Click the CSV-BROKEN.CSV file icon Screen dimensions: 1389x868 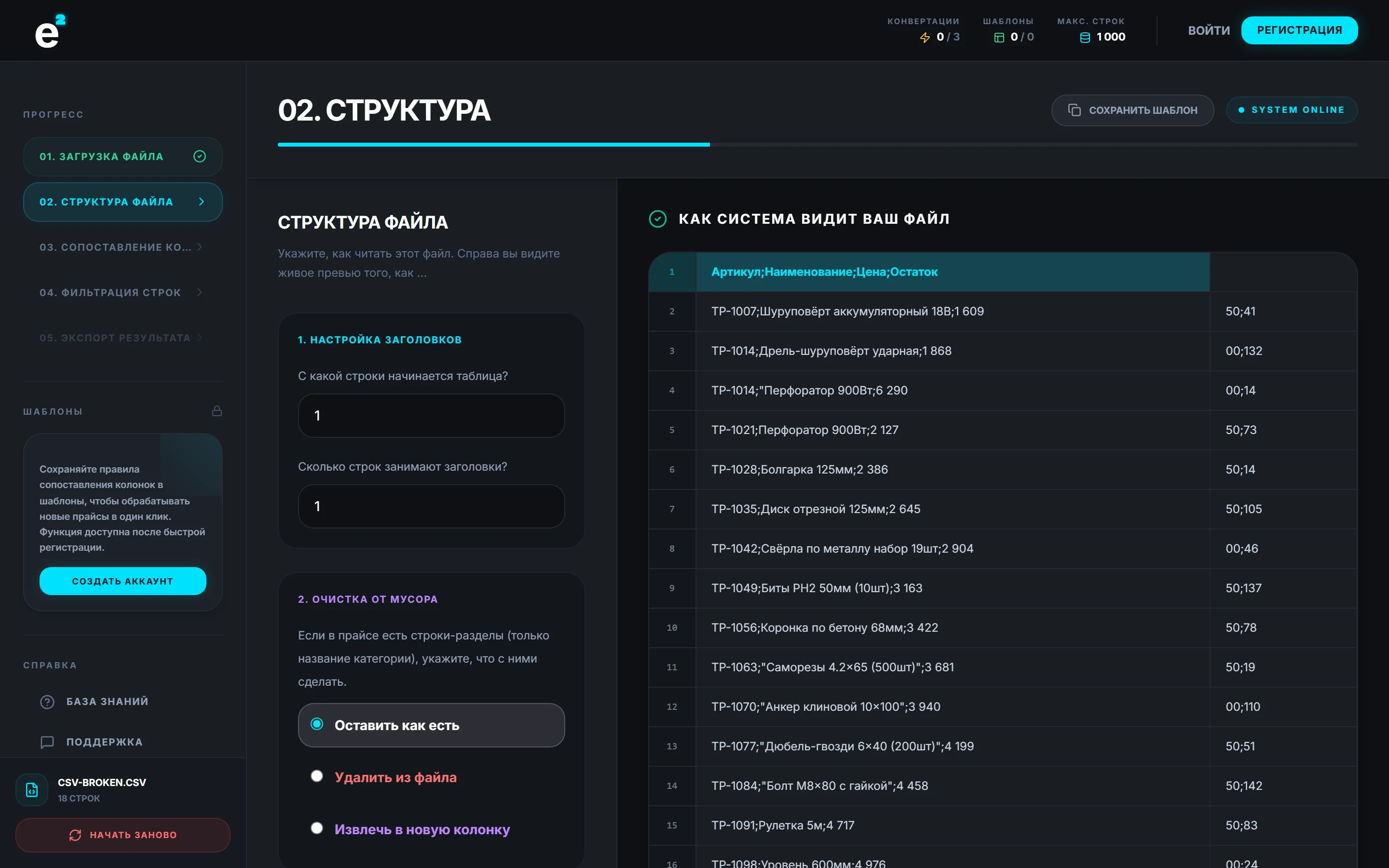[x=32, y=790]
